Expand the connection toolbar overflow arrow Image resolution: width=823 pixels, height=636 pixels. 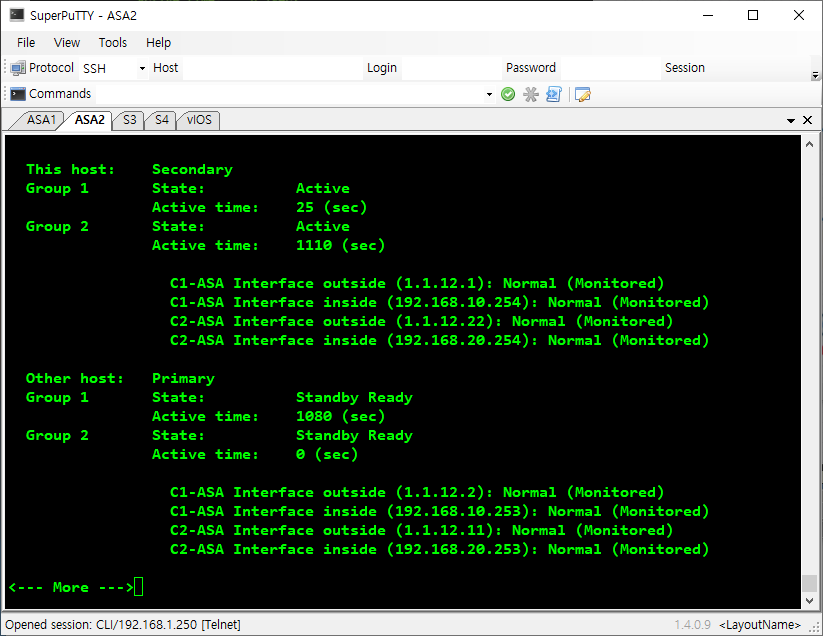point(815,75)
